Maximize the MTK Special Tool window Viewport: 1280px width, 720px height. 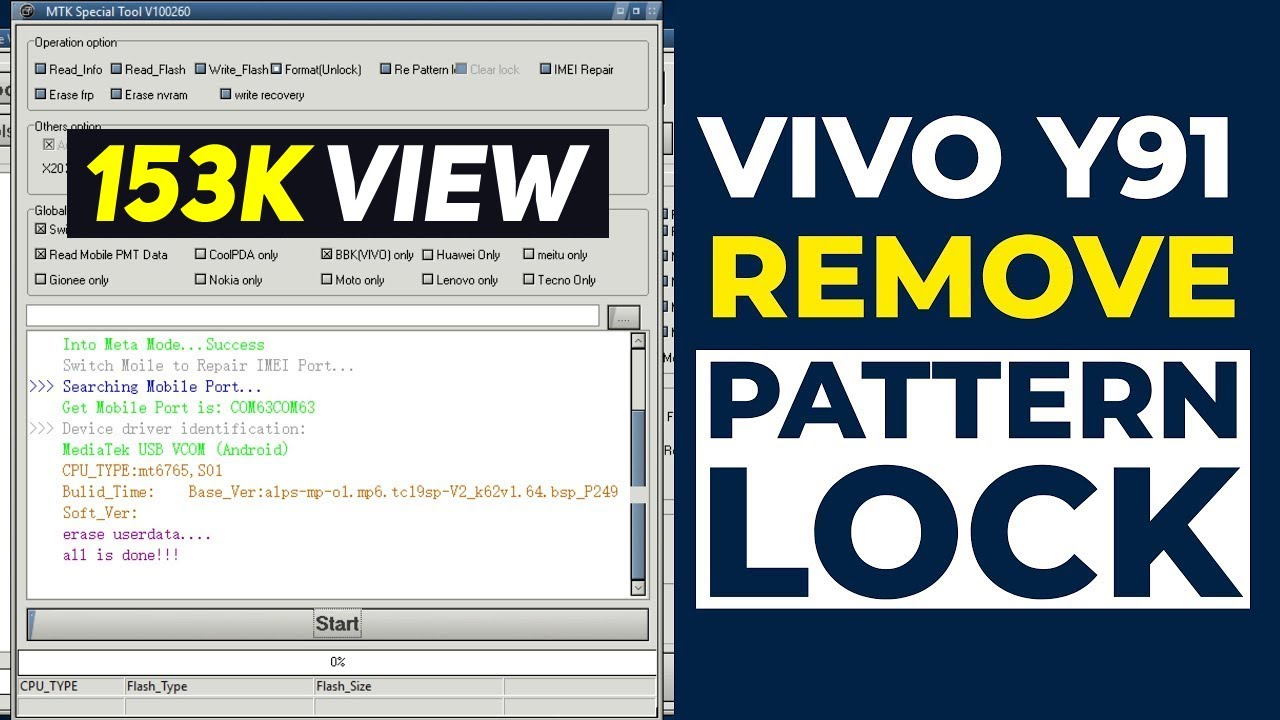[x=636, y=11]
